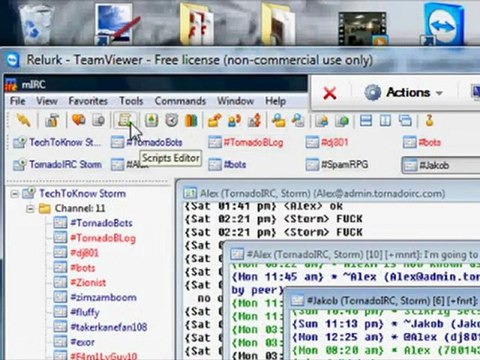Close TeamViewer session with the red X
The width and height of the screenshot is (480, 360).
click(330, 93)
